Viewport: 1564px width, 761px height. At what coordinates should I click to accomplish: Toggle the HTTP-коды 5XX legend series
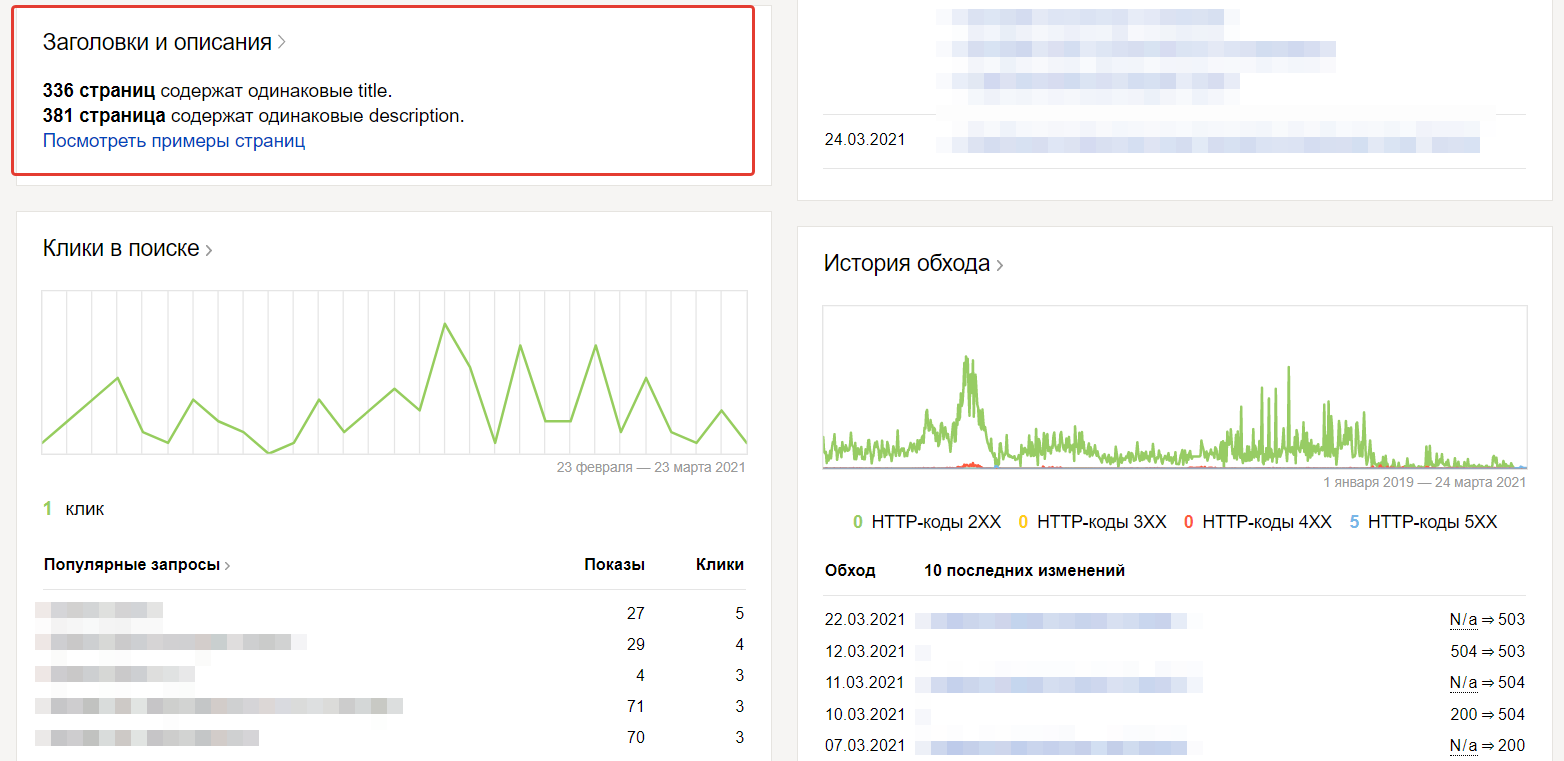coord(1422,521)
